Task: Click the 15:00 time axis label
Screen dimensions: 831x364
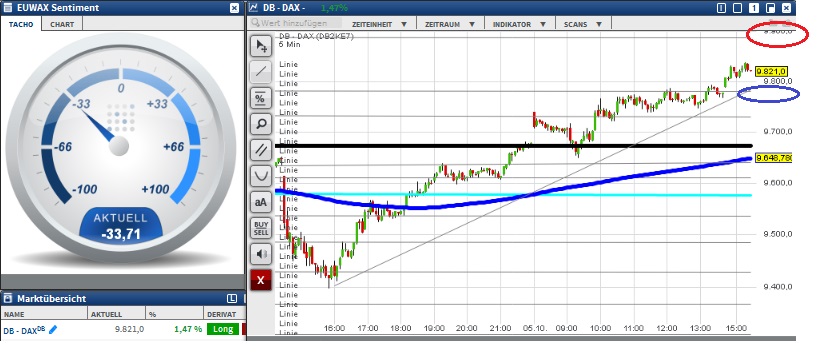Action: pyautogui.click(x=737, y=329)
